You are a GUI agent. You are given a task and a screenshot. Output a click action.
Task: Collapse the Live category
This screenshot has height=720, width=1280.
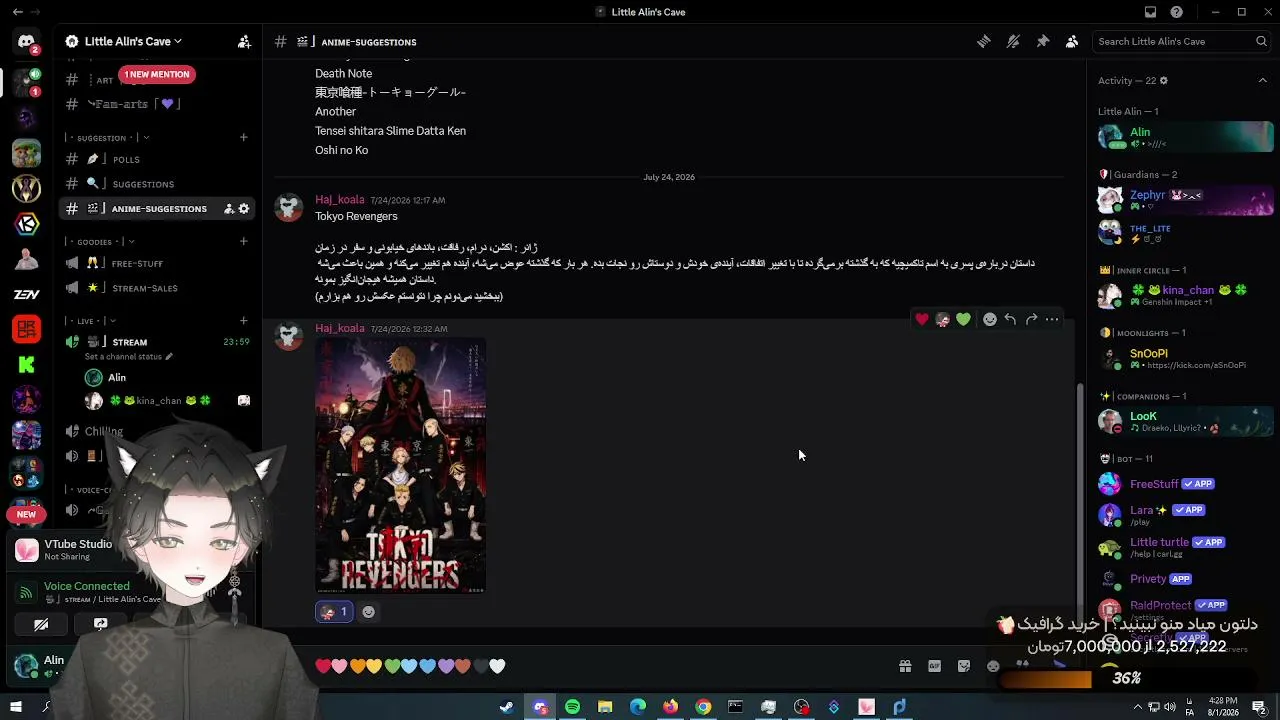click(x=90, y=321)
